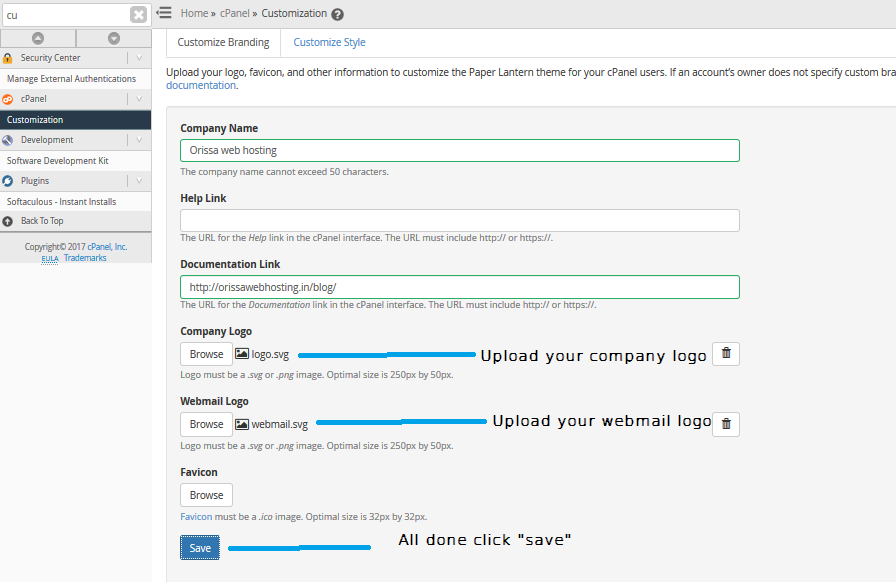The height and width of the screenshot is (582, 896).
Task: Browse for a Company Logo file
Action: [x=206, y=354]
